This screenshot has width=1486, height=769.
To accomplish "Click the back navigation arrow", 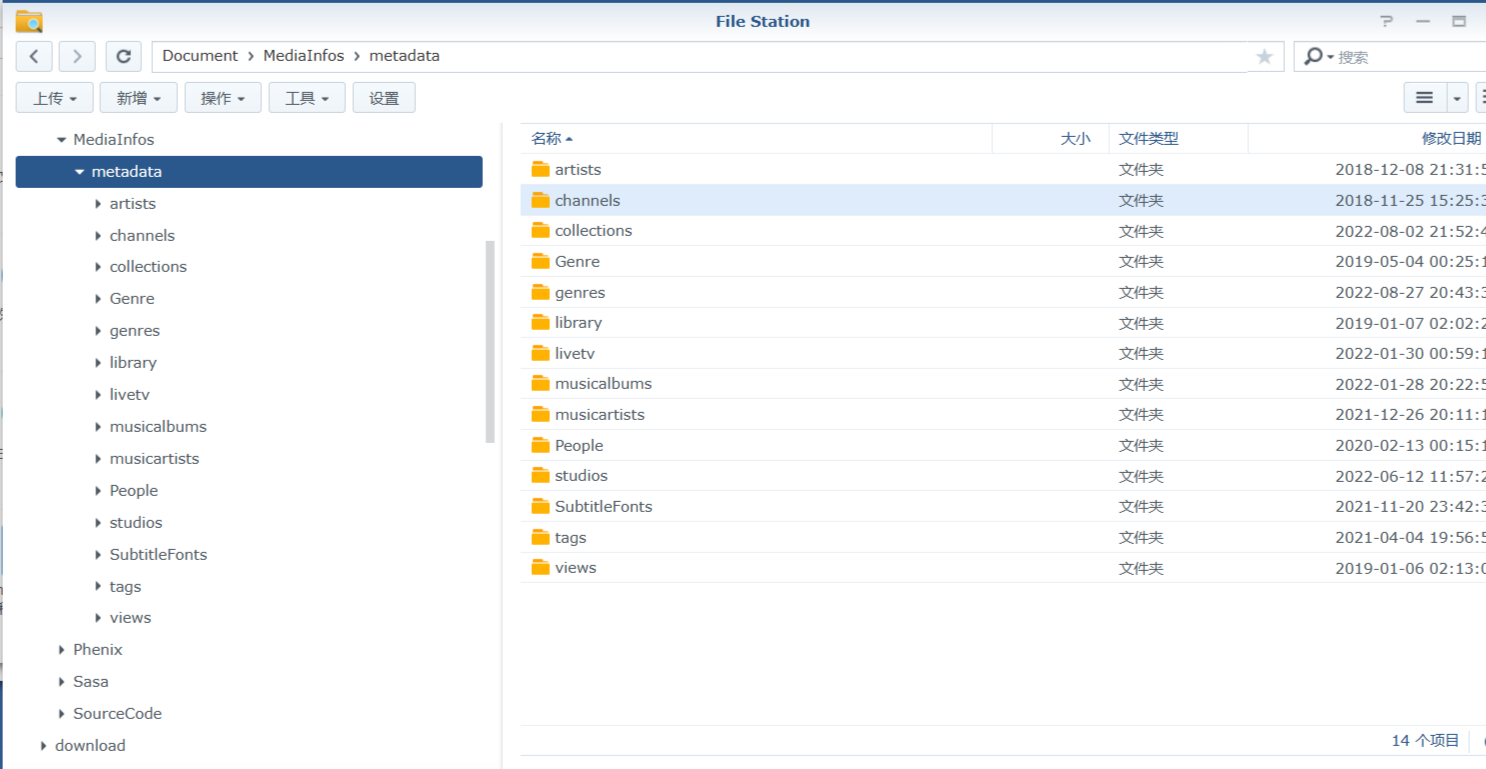I will coord(34,56).
